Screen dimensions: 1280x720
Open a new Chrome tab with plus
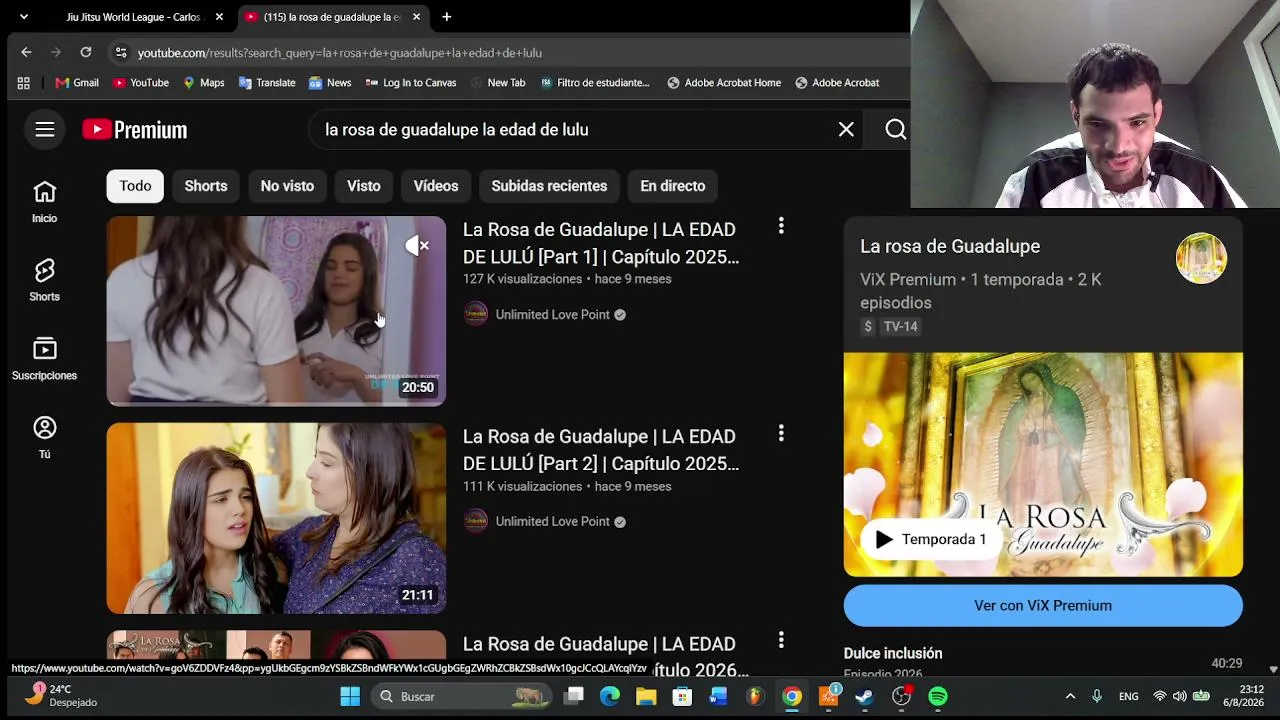447,17
